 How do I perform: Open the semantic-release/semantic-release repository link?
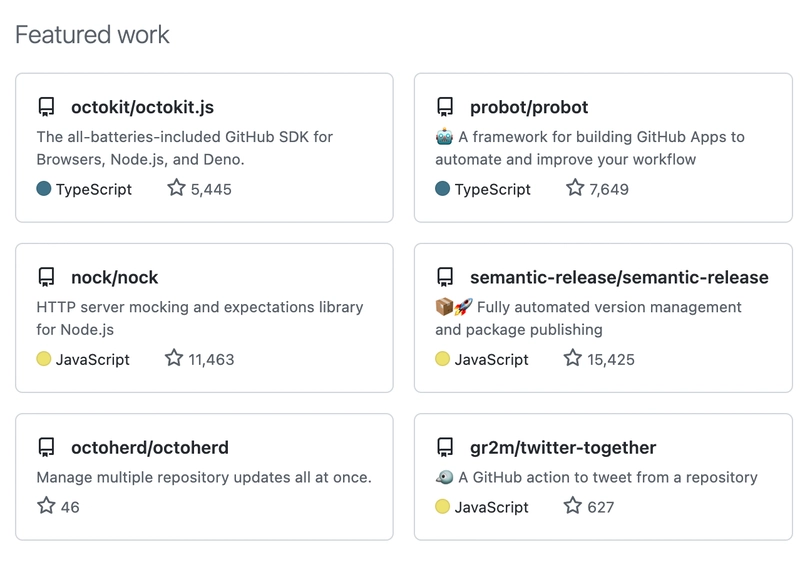619,277
